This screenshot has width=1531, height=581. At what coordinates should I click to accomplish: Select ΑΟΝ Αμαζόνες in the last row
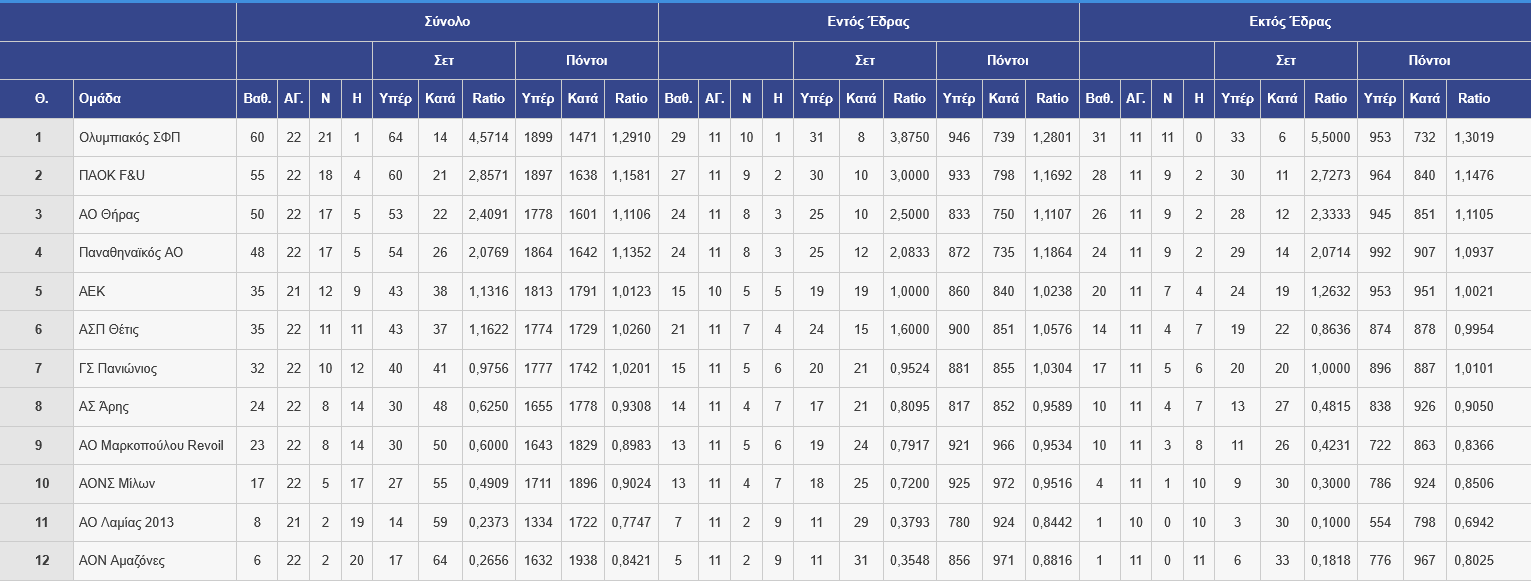(122, 561)
